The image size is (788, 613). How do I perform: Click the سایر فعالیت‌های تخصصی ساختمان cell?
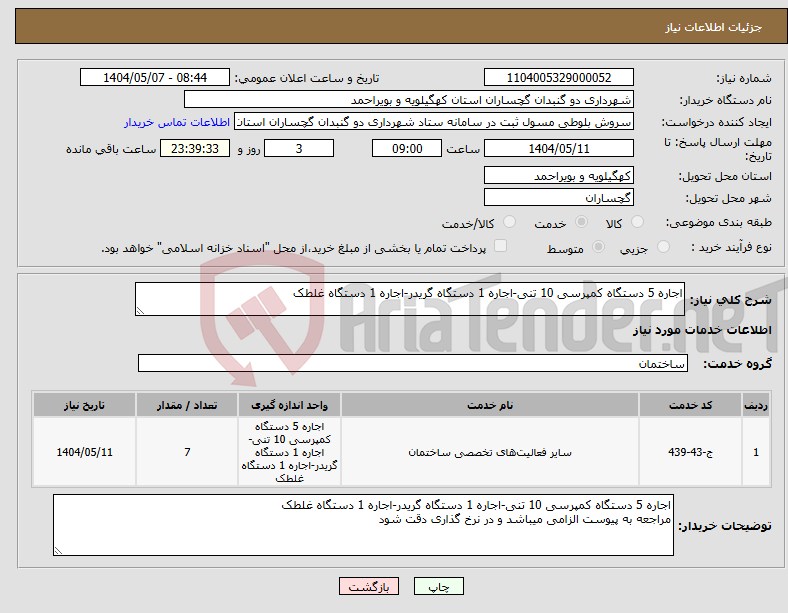(x=490, y=452)
